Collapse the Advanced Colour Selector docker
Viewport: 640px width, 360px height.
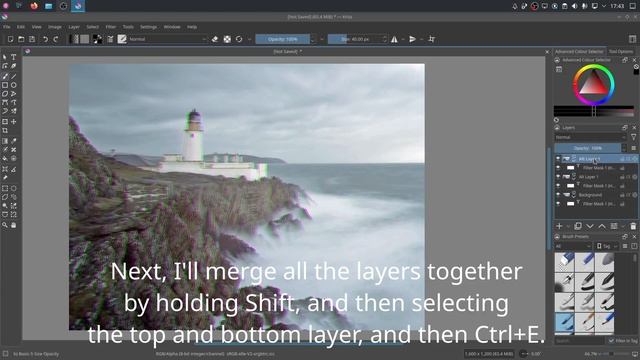pyautogui.click(x=557, y=60)
